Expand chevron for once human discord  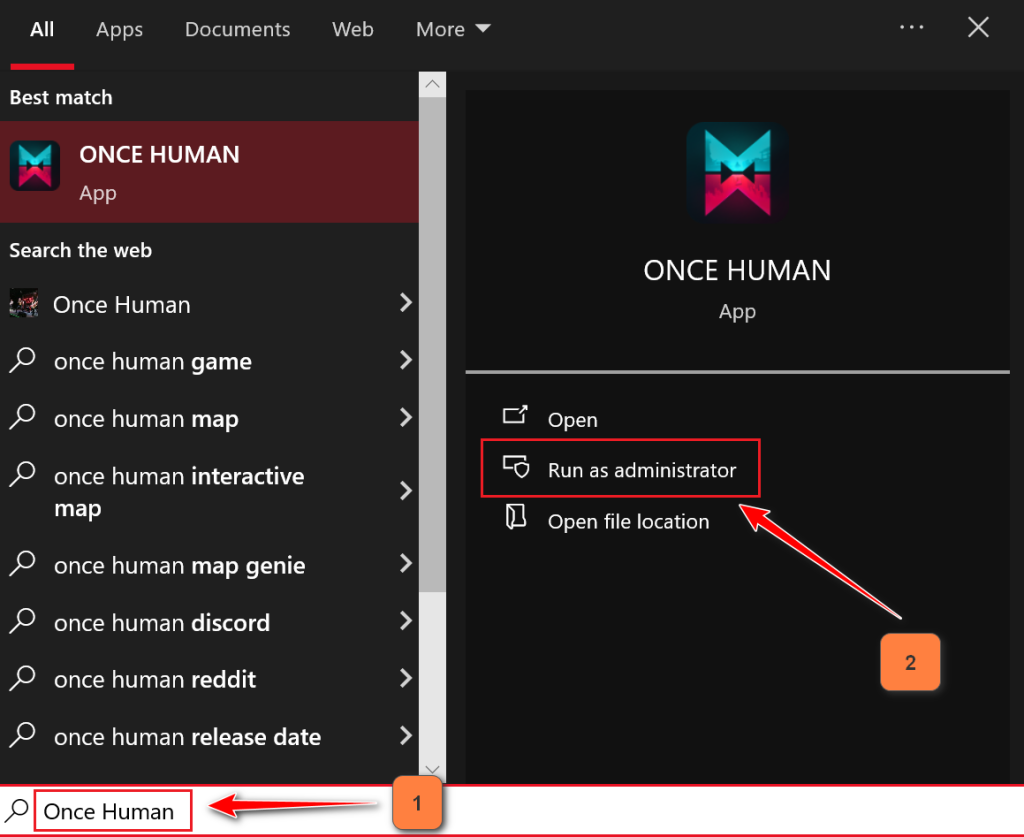point(406,621)
